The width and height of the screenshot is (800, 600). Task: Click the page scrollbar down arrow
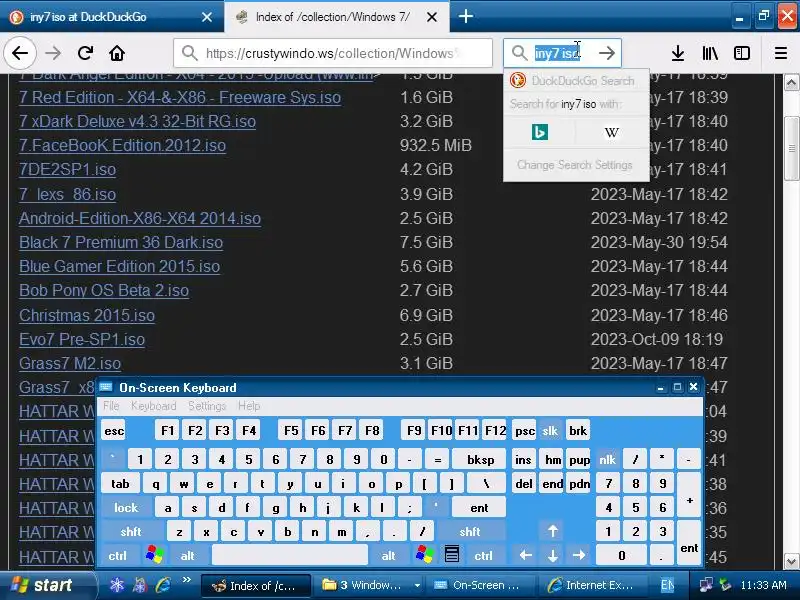(x=791, y=561)
